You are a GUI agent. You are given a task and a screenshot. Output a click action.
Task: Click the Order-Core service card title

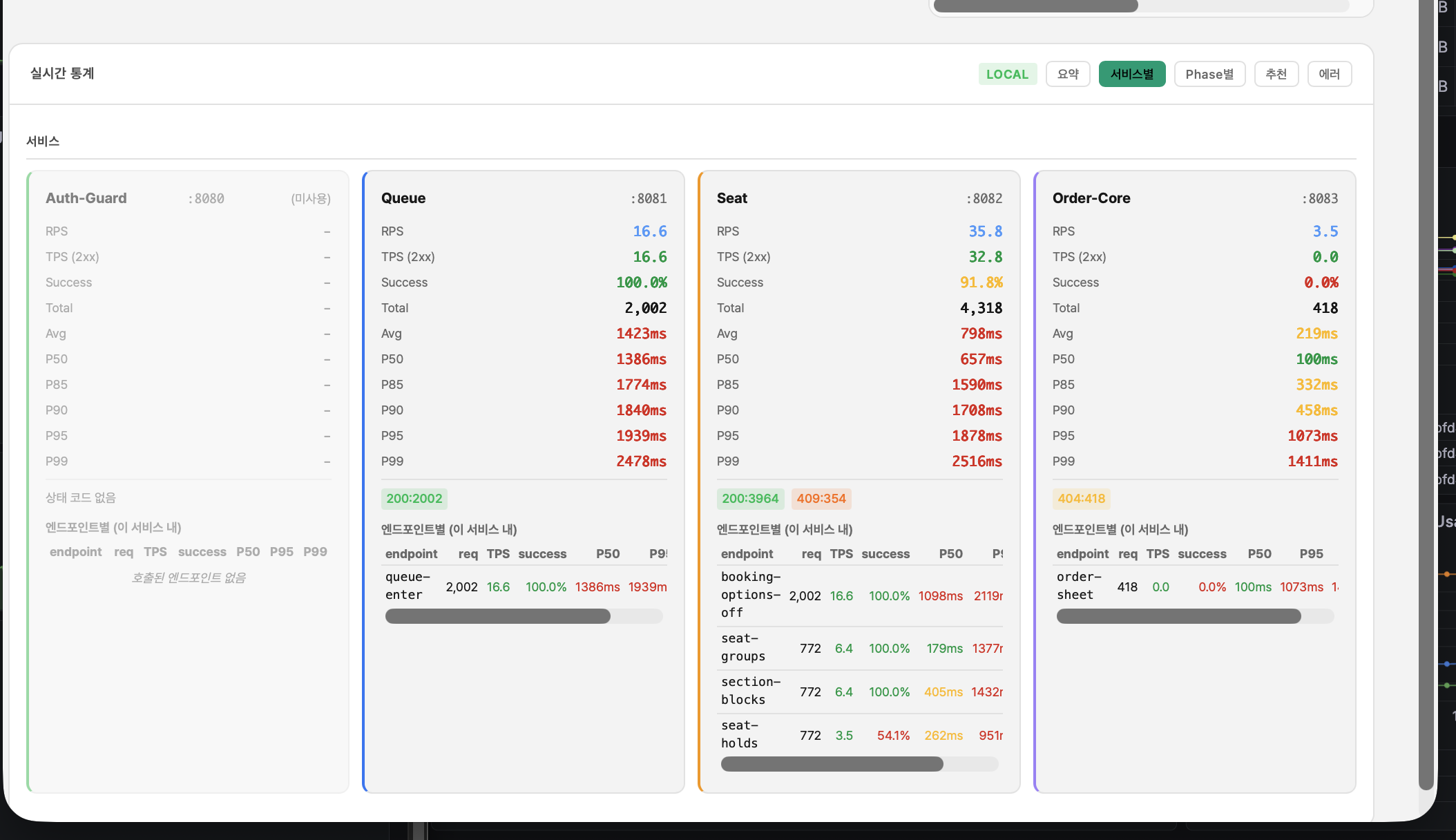(x=1091, y=198)
